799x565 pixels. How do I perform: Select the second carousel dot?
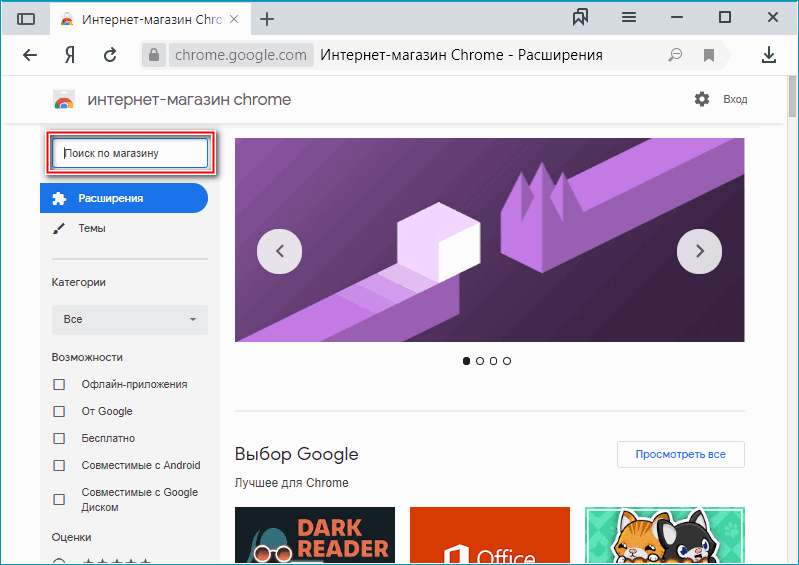(x=480, y=361)
